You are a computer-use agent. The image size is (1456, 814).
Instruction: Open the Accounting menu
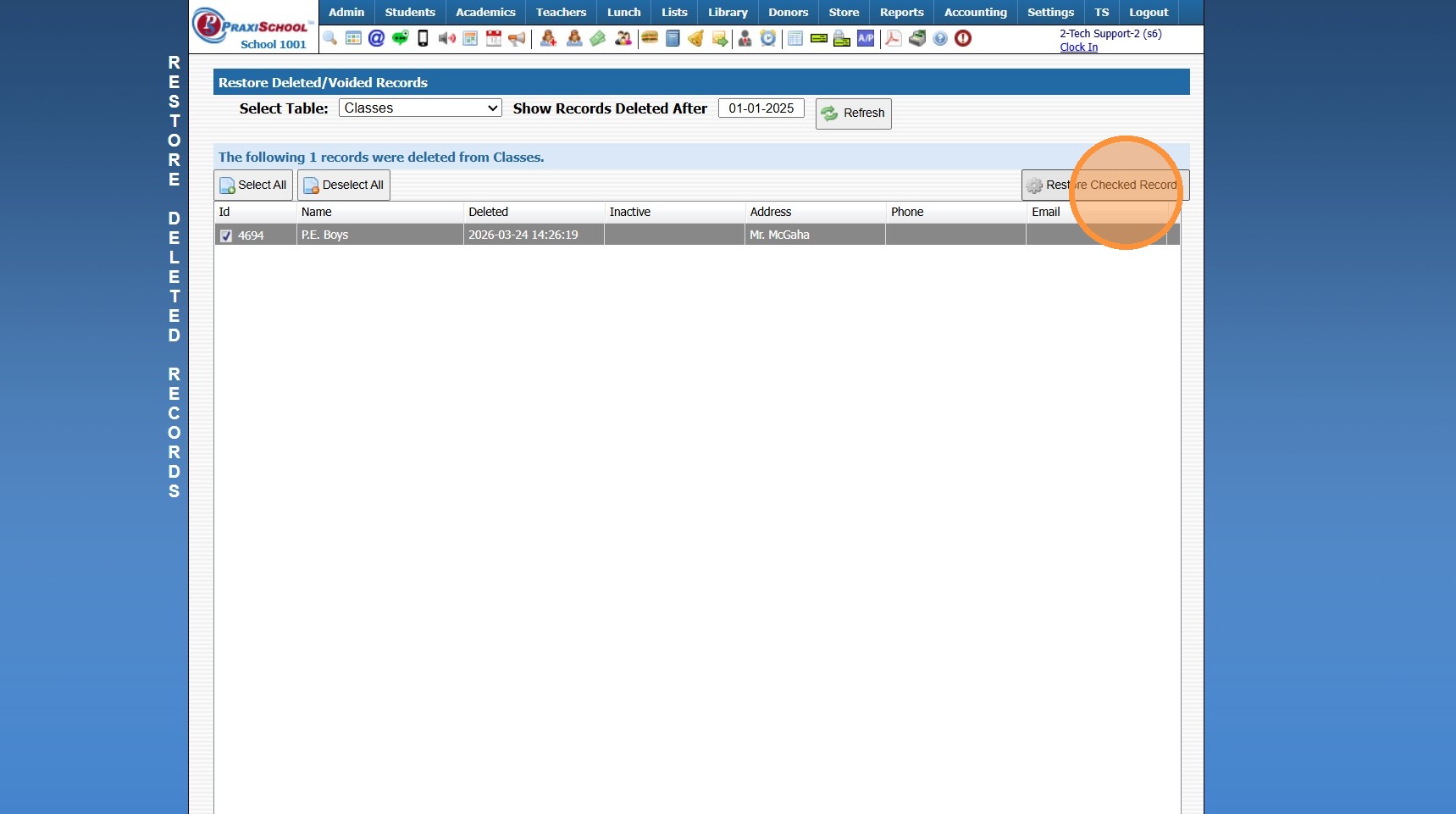(976, 12)
